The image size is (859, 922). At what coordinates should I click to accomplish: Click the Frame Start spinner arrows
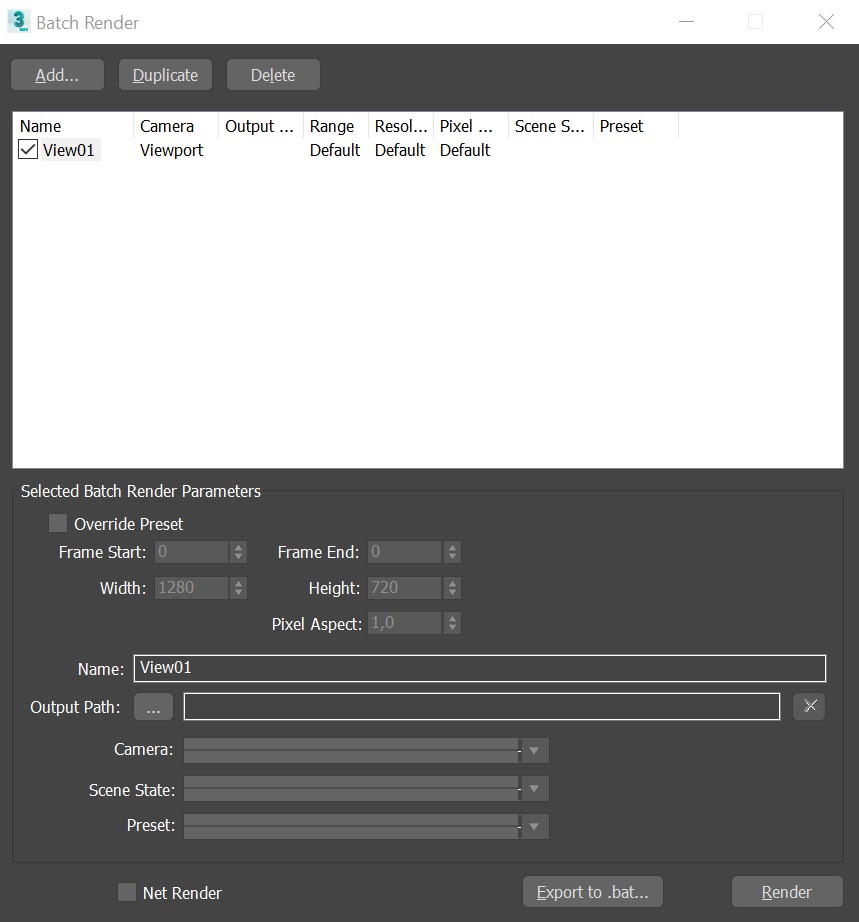click(238, 552)
